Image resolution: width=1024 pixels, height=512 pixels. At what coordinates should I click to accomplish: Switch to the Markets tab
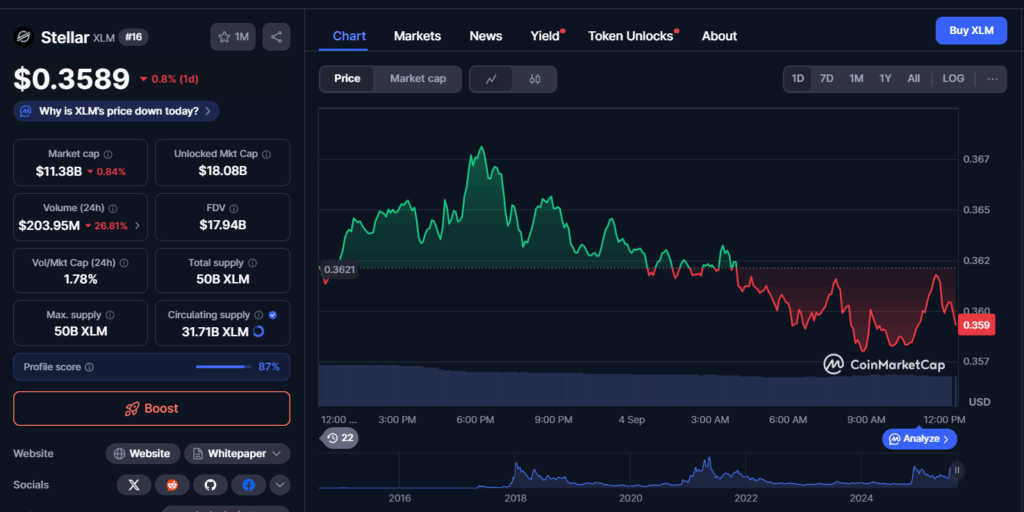click(417, 36)
